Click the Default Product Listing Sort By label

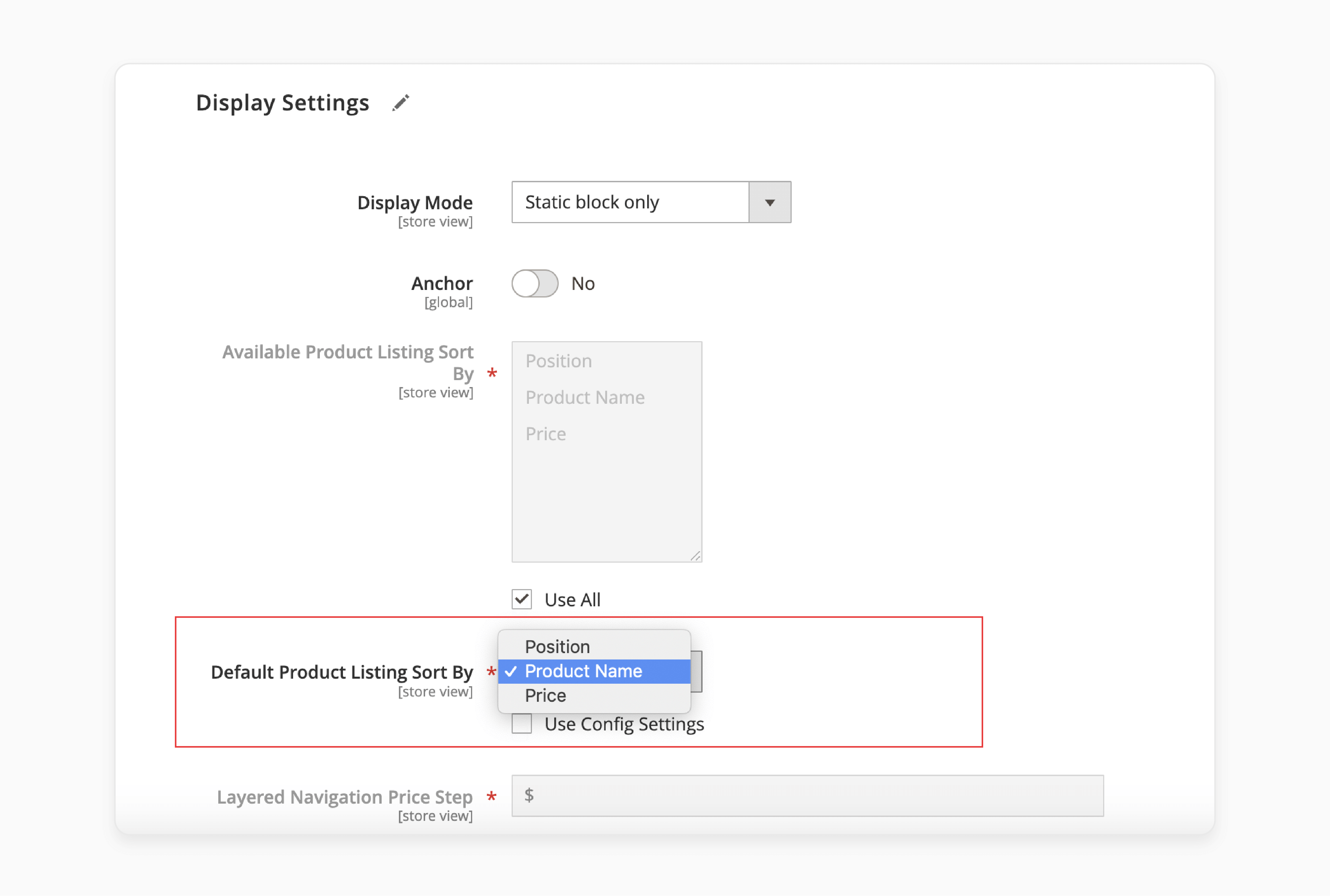point(342,672)
